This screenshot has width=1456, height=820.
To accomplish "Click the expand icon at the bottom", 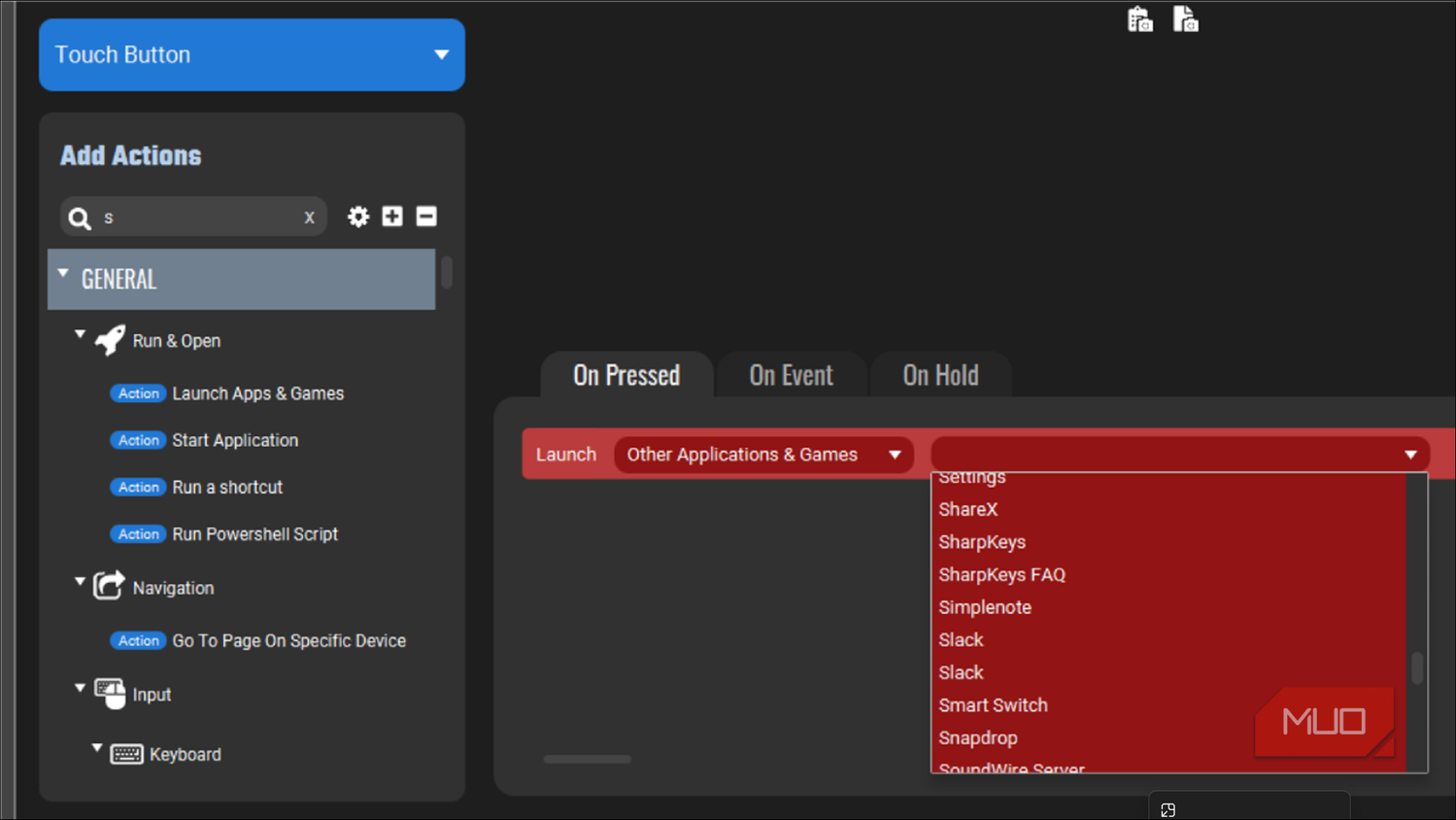I will 1168,810.
